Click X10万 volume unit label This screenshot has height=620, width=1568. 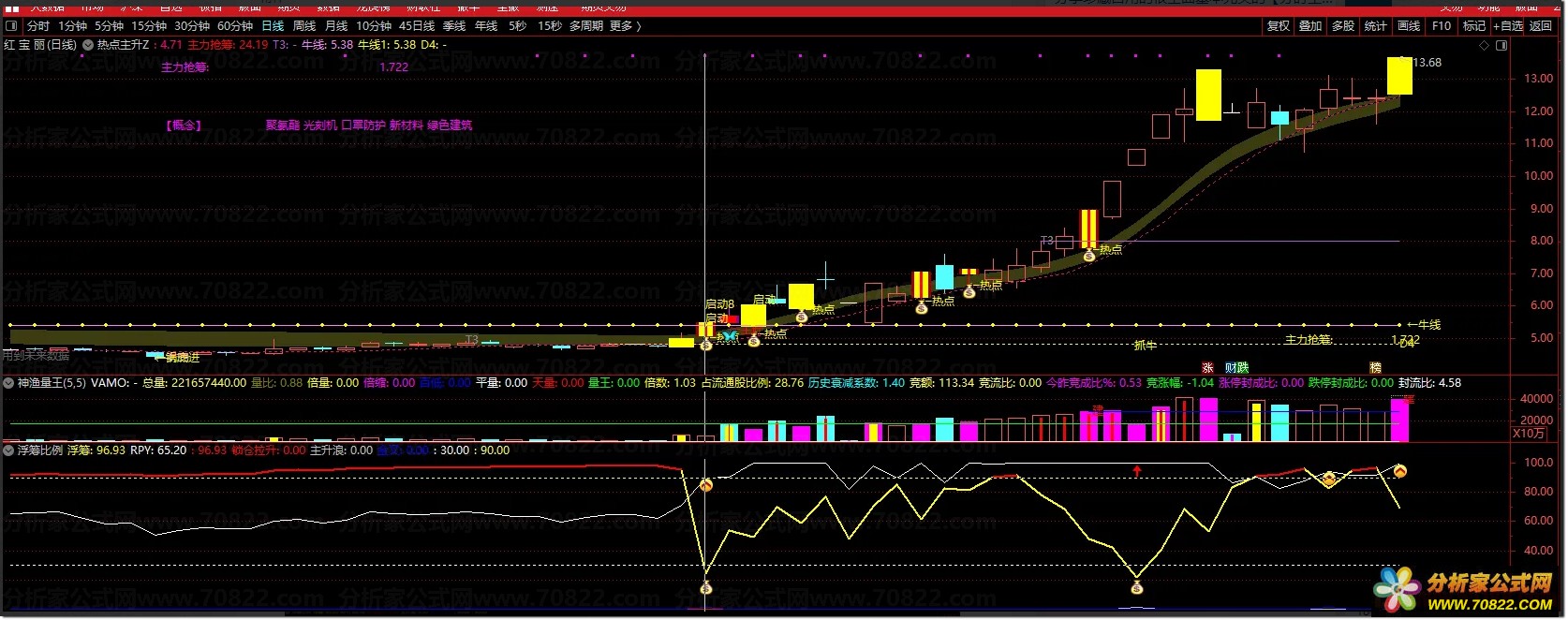pos(1530,434)
